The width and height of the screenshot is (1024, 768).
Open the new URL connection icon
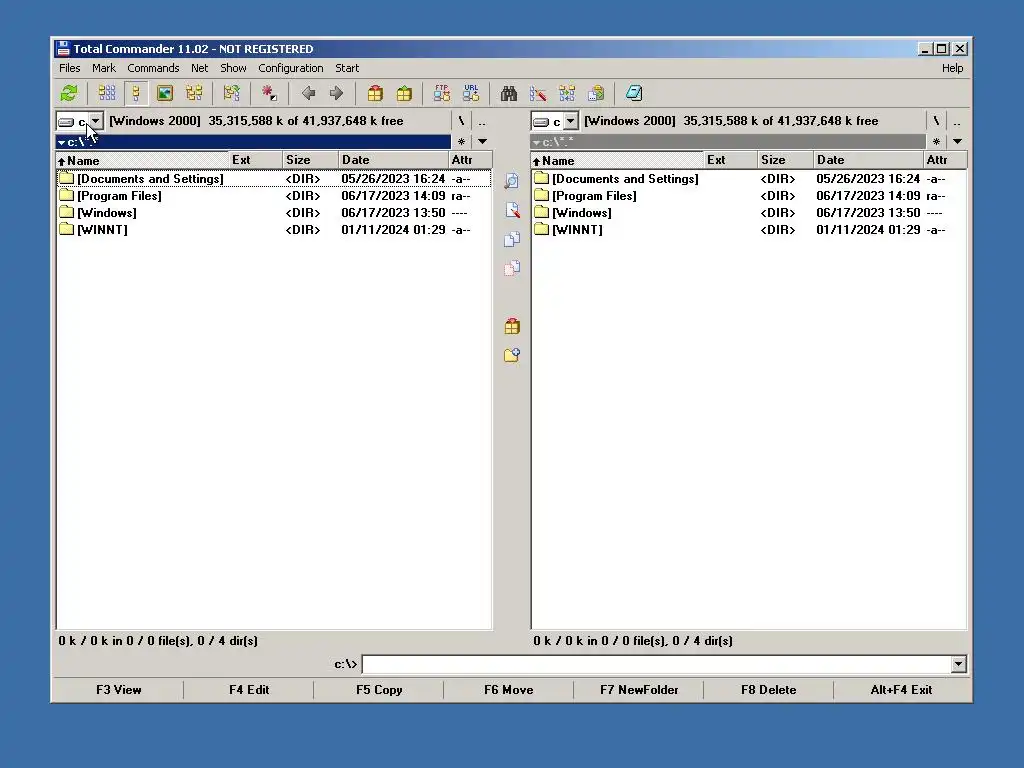471,93
